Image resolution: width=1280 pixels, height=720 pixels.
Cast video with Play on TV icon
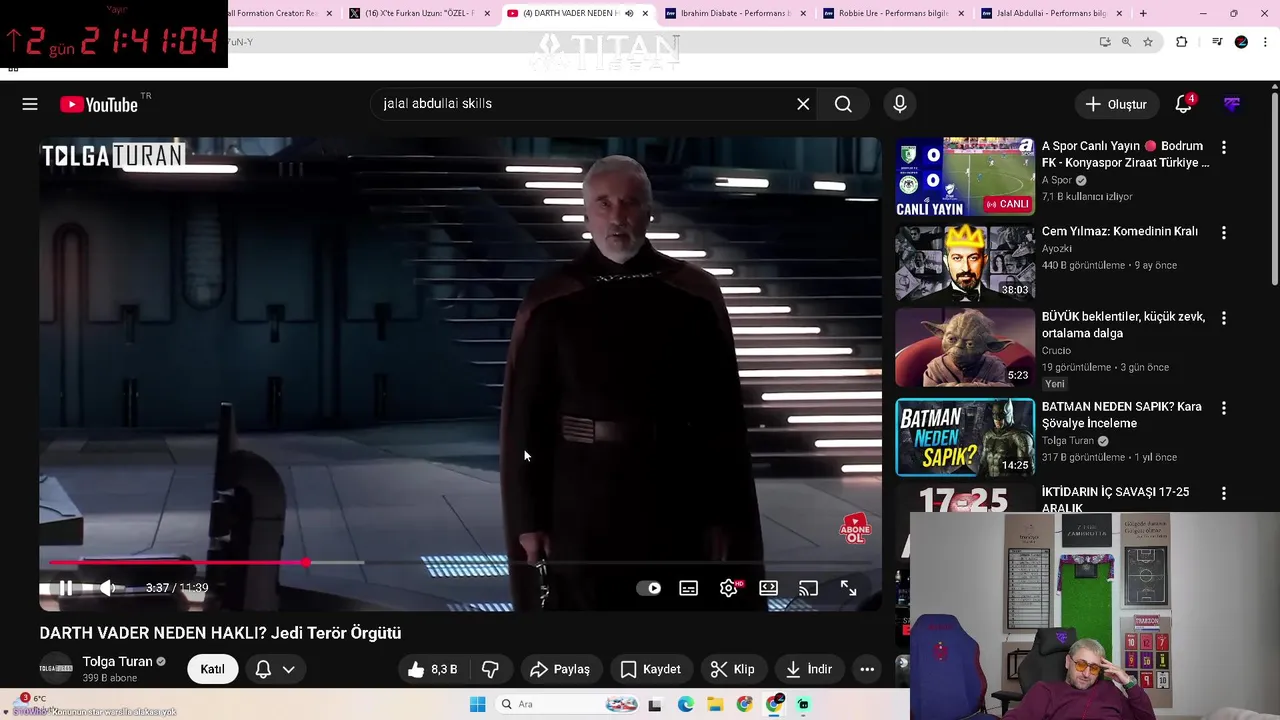pyautogui.click(x=808, y=588)
